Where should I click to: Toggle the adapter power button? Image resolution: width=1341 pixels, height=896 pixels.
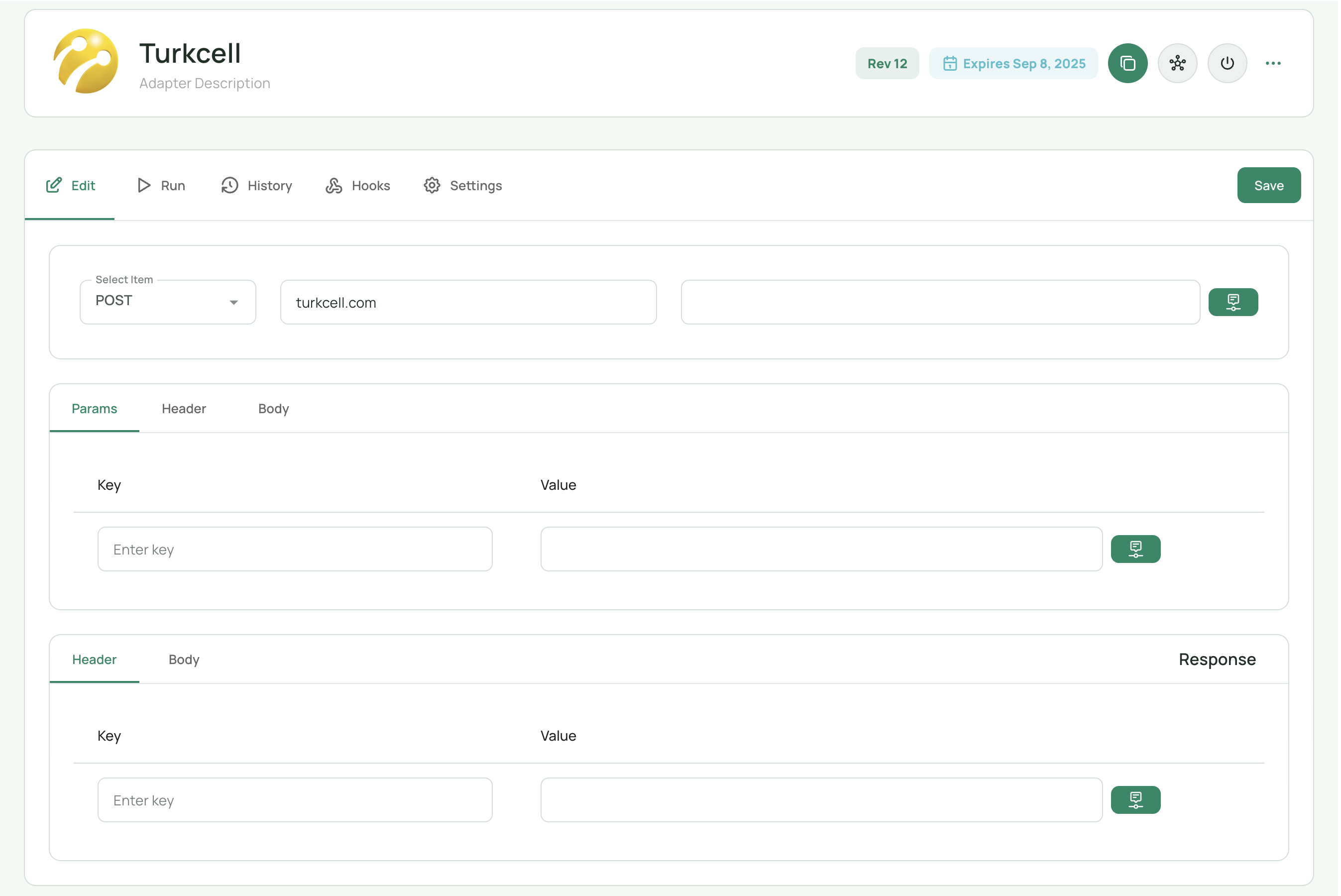point(1227,63)
